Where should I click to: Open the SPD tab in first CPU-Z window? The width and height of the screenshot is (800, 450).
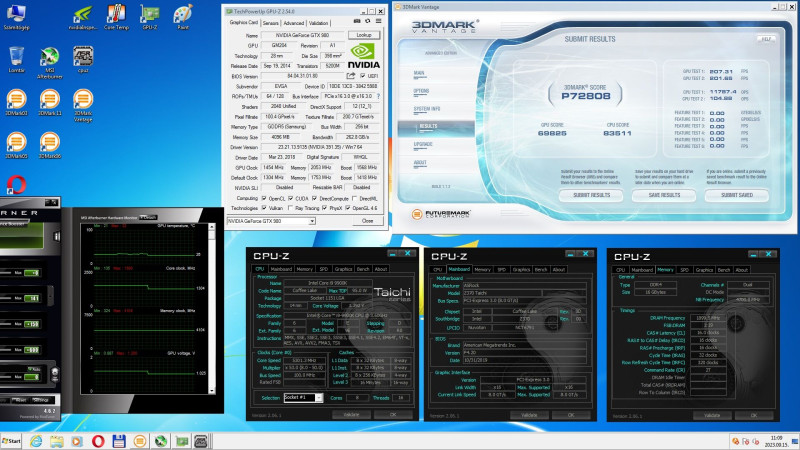point(323,269)
